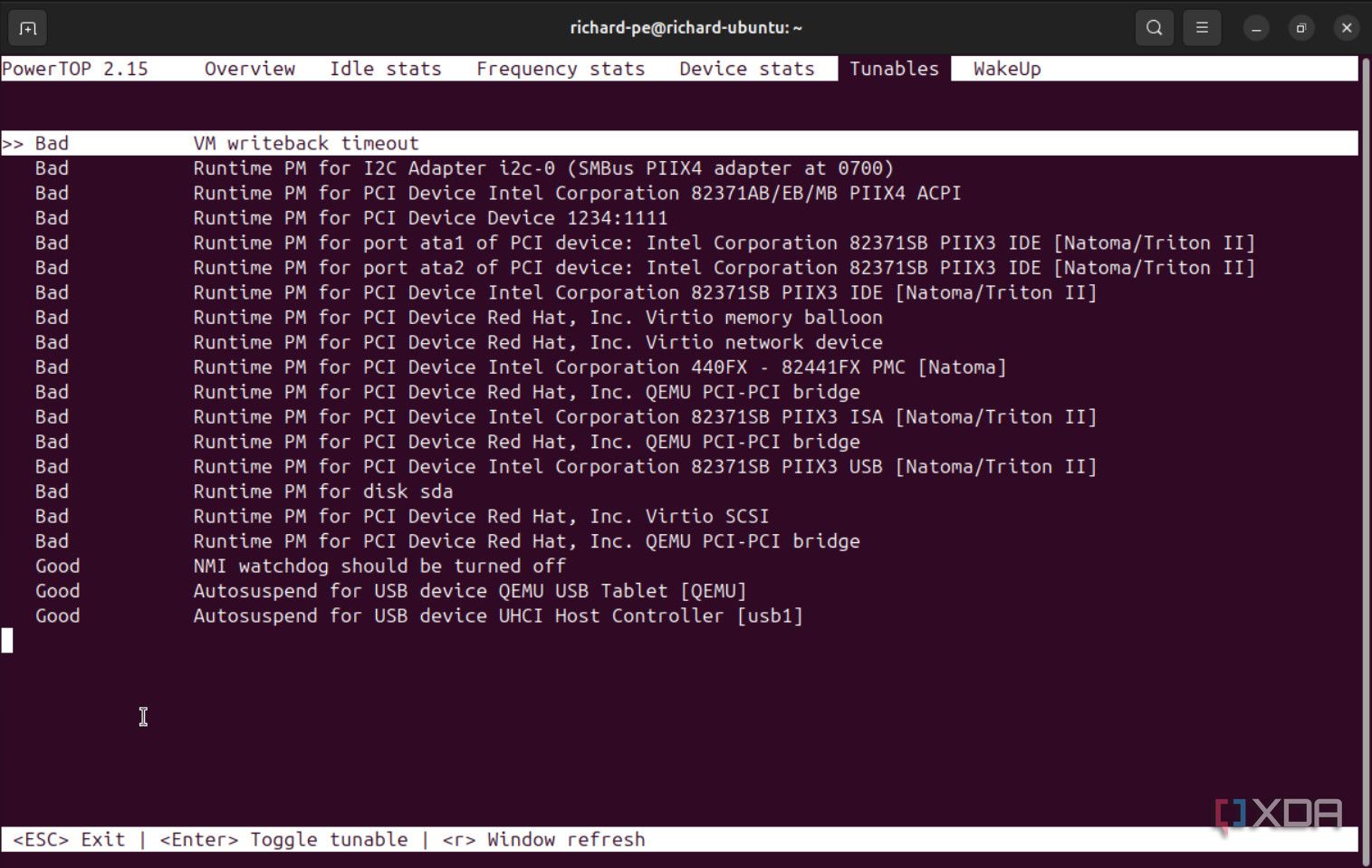This screenshot has width=1372, height=868.
Task: Click the PowerTOP 2.15 label
Action: click(75, 69)
